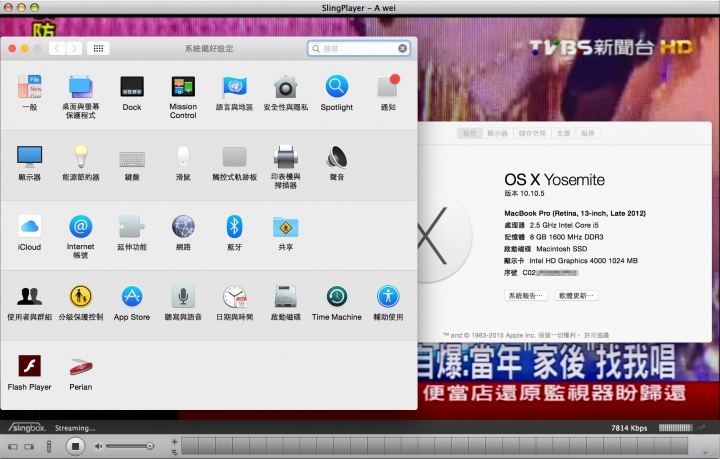The height and width of the screenshot is (459, 720).
Task: Switch to Storage (儲存空間) tab in About This Mac
Action: click(x=532, y=133)
